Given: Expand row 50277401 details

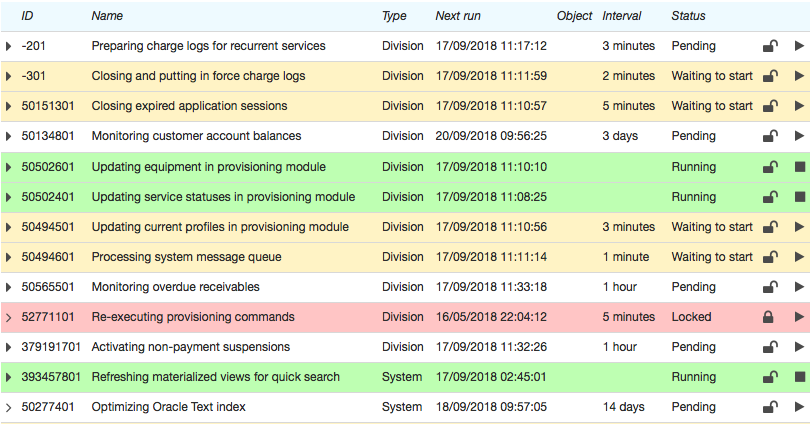Looking at the screenshot, I should click(x=8, y=407).
